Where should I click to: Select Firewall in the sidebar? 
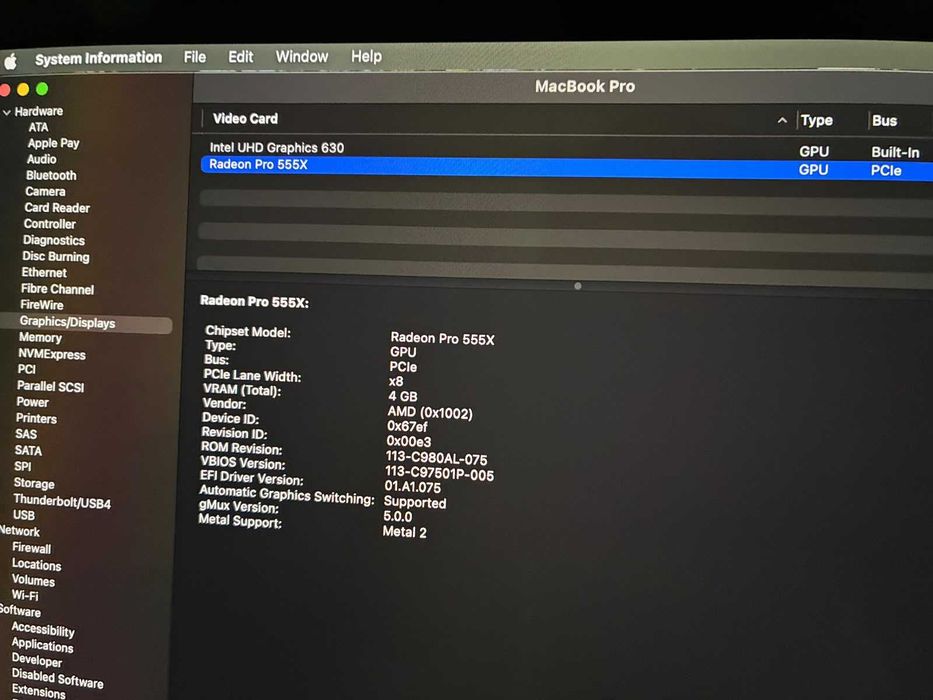point(32,548)
